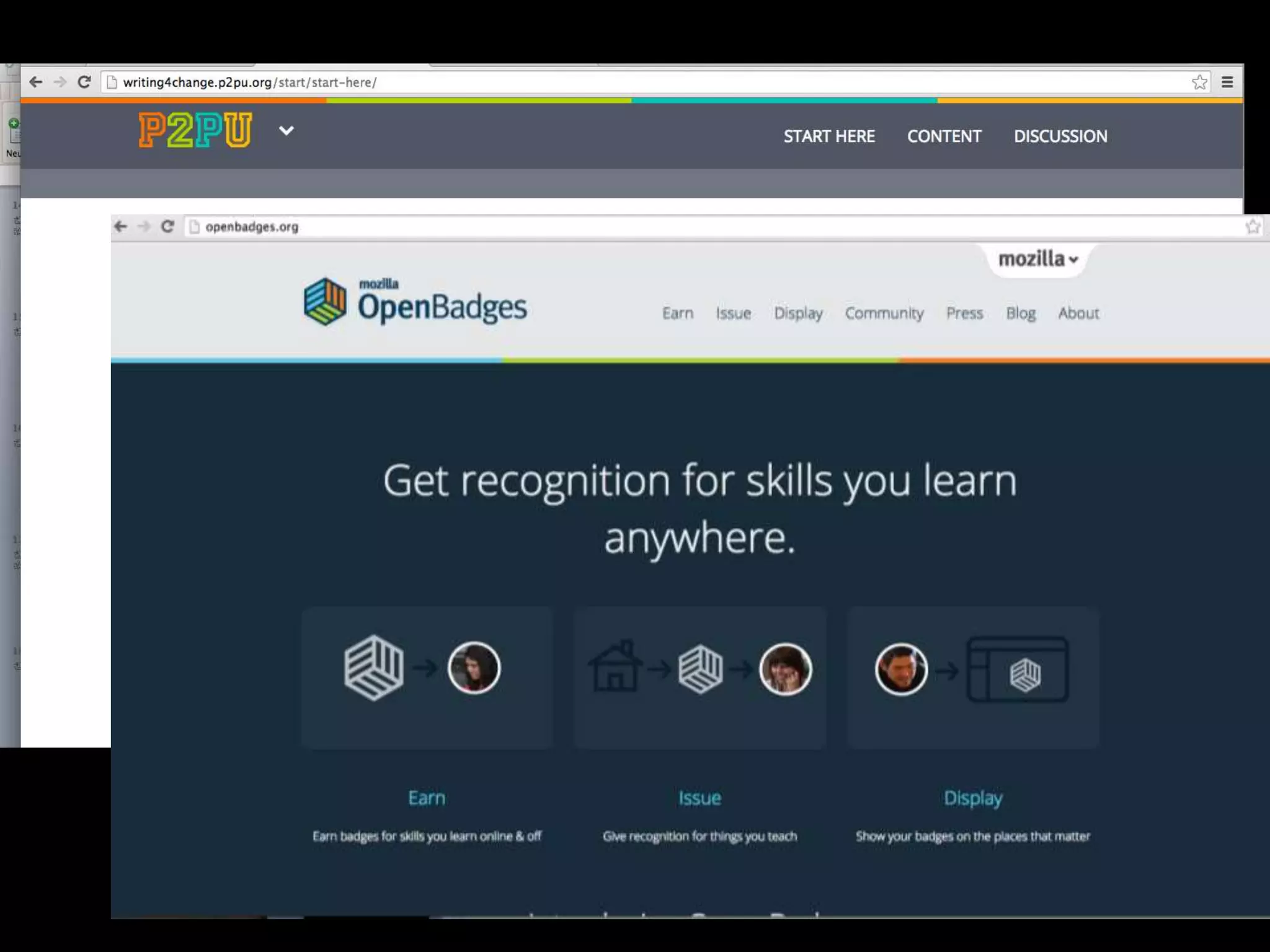Open the Chrome hamburger menu
1270x952 pixels.
tap(1227, 82)
